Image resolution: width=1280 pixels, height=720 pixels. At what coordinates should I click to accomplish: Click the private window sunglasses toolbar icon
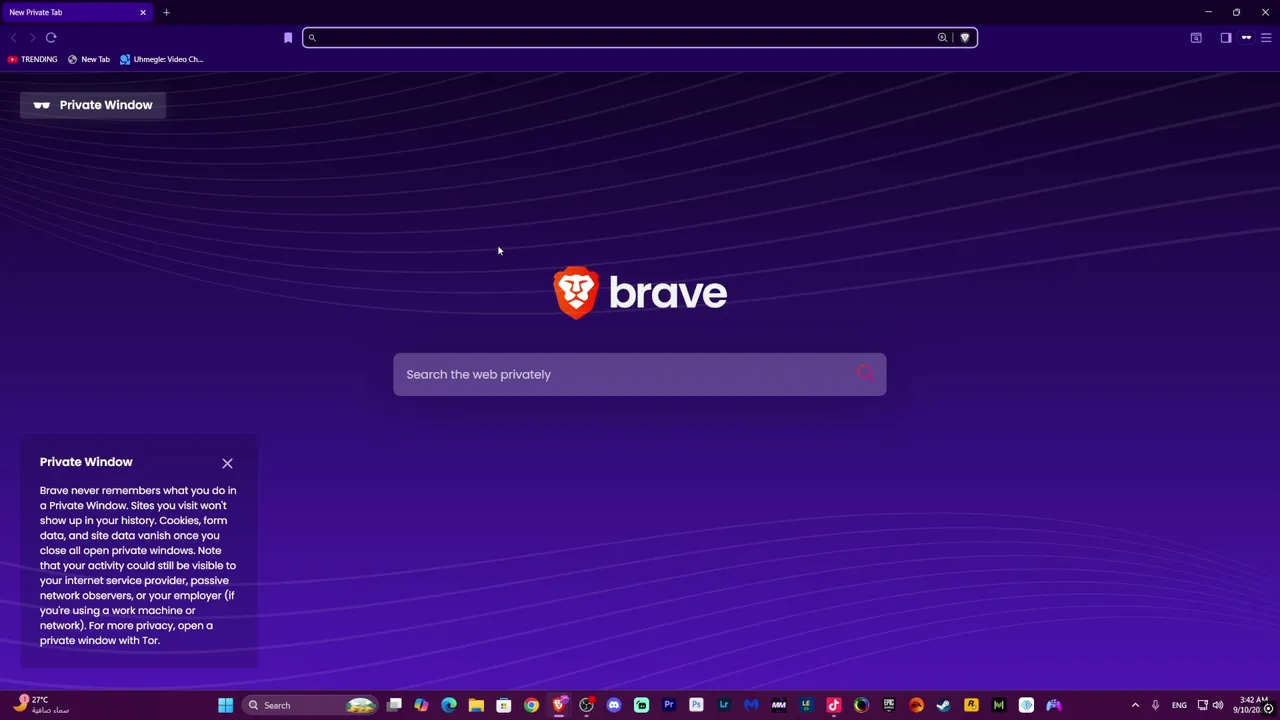click(x=1246, y=38)
